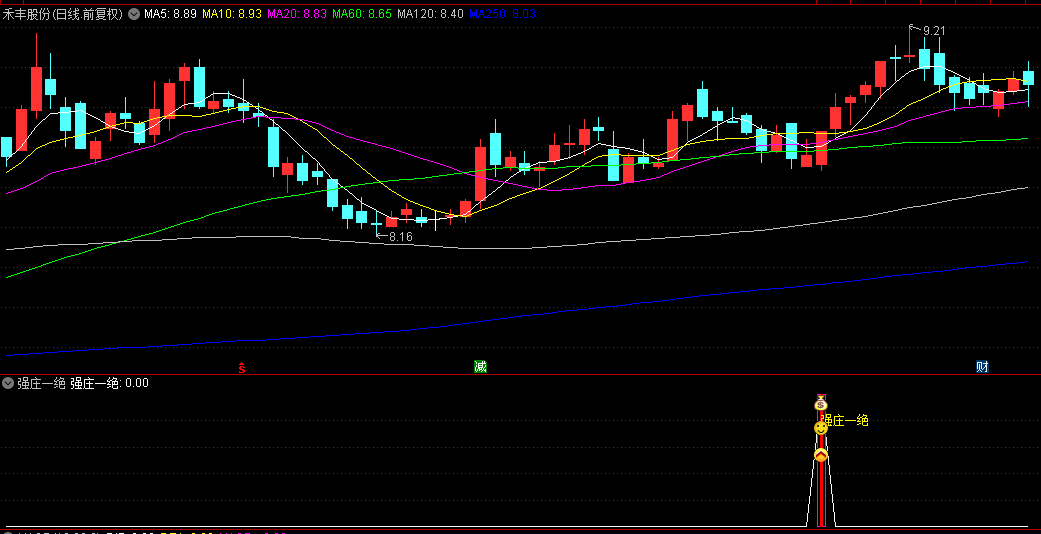Screen dimensions: 1041x534
Task: Click the MA120: 8.40 label
Action: [x=430, y=14]
